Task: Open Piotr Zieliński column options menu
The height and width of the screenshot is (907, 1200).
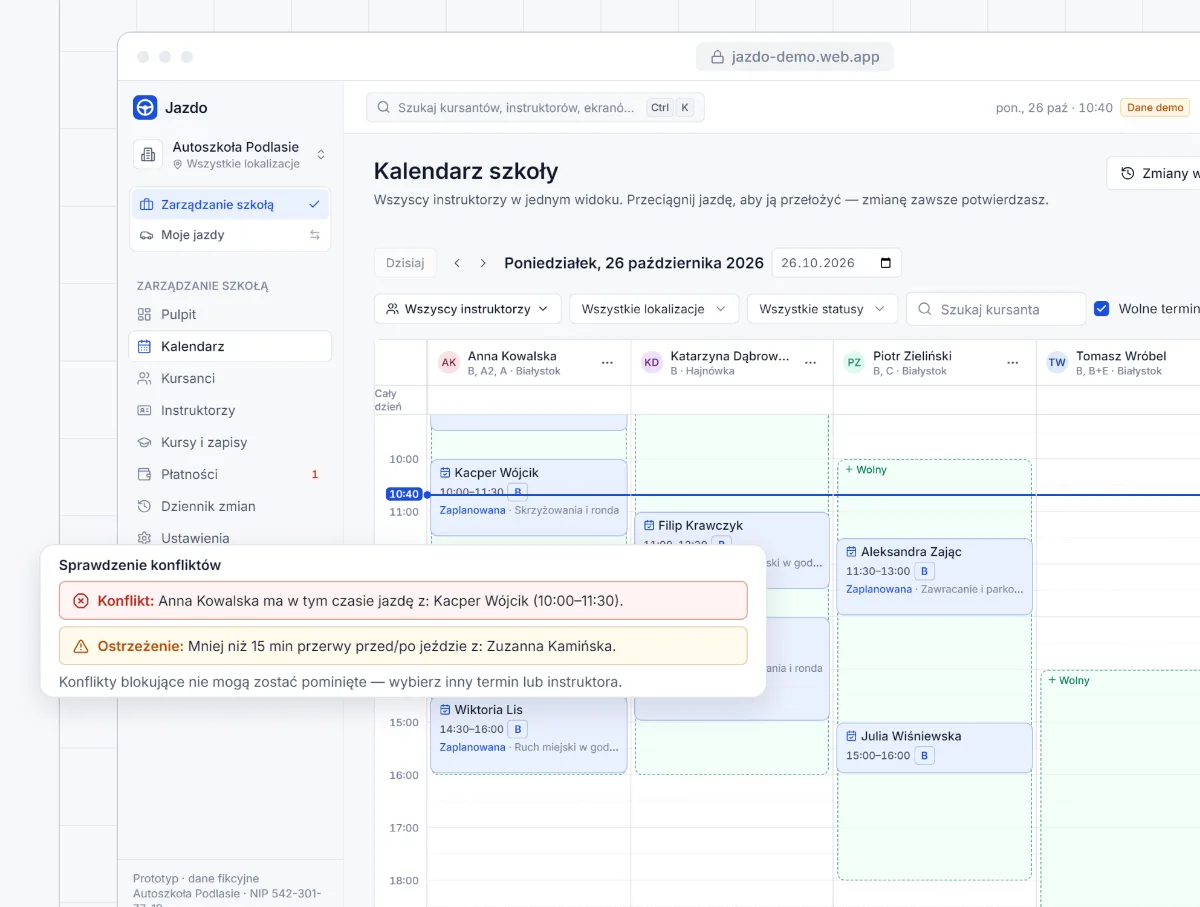Action: click(x=1013, y=363)
